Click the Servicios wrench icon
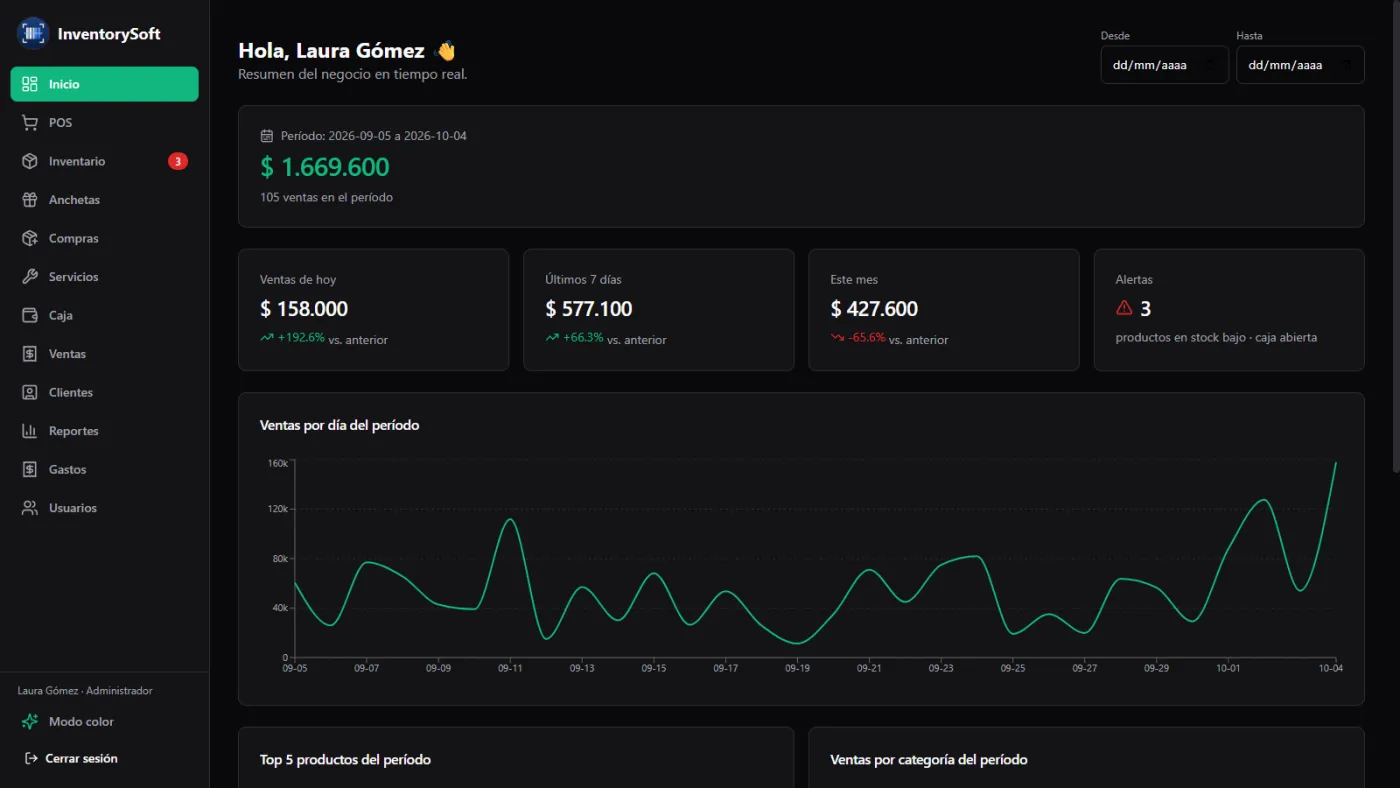Image resolution: width=1400 pixels, height=788 pixels. 30,277
